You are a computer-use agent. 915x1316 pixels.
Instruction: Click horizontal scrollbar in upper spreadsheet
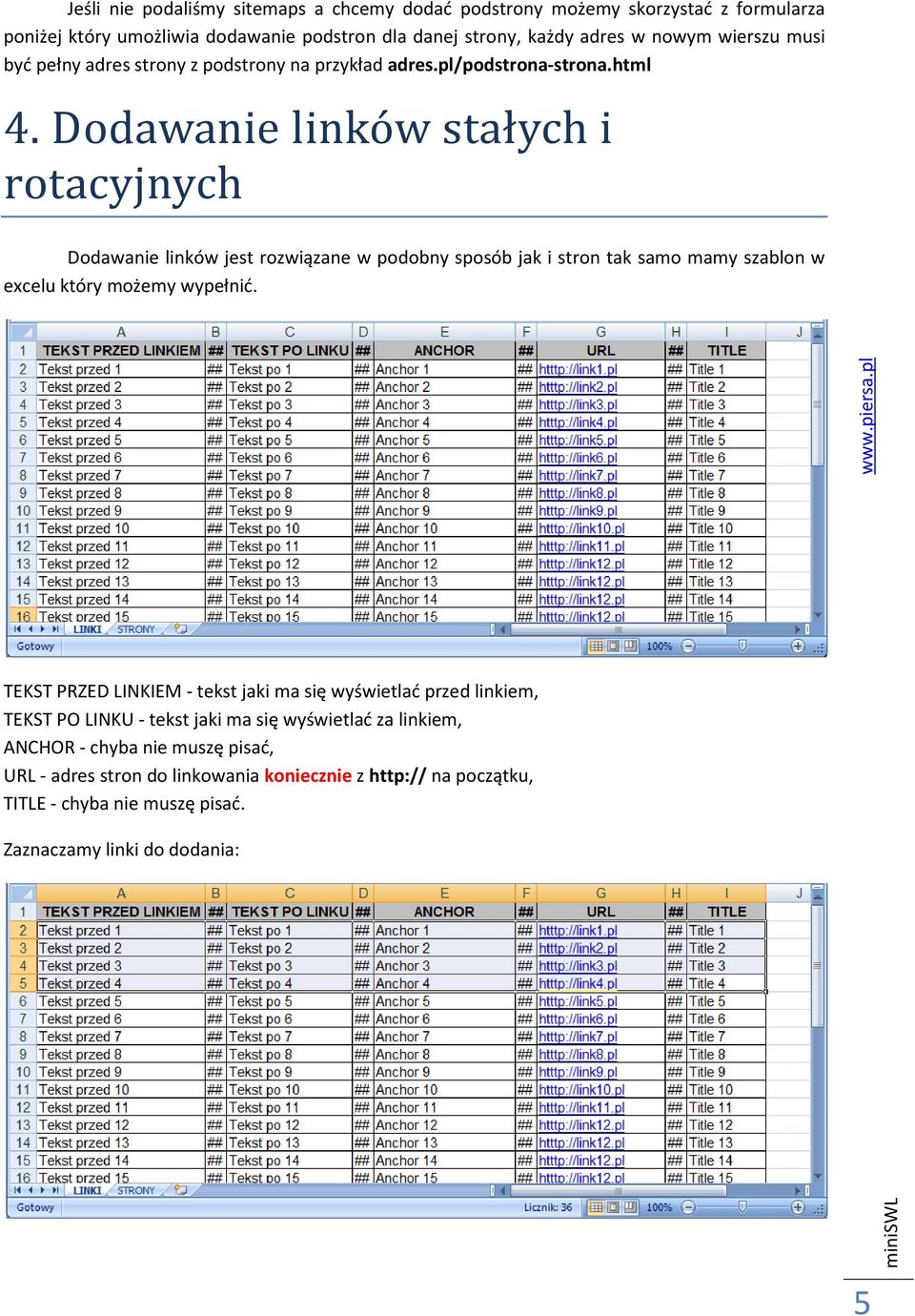pos(618,629)
